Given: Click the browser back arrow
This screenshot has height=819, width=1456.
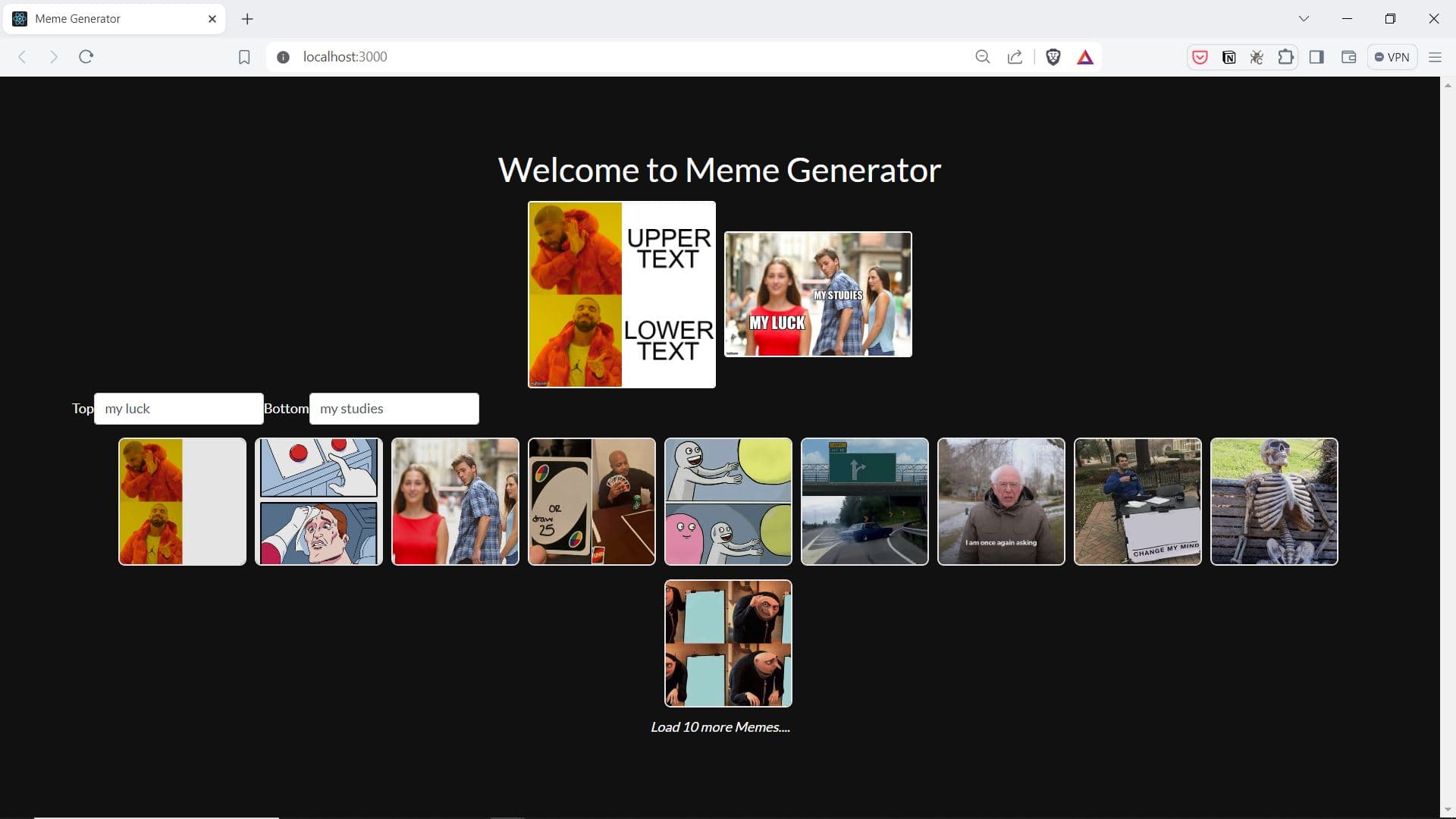Looking at the screenshot, I should [22, 57].
